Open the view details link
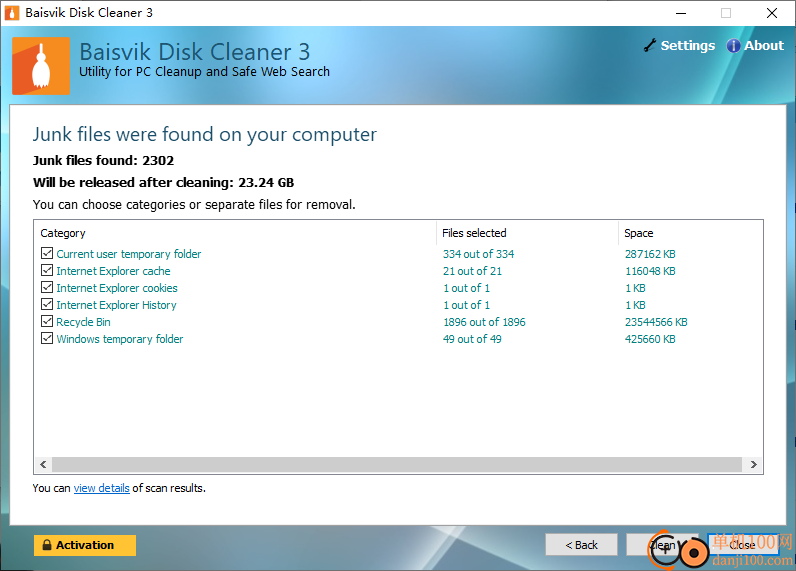 (102, 488)
